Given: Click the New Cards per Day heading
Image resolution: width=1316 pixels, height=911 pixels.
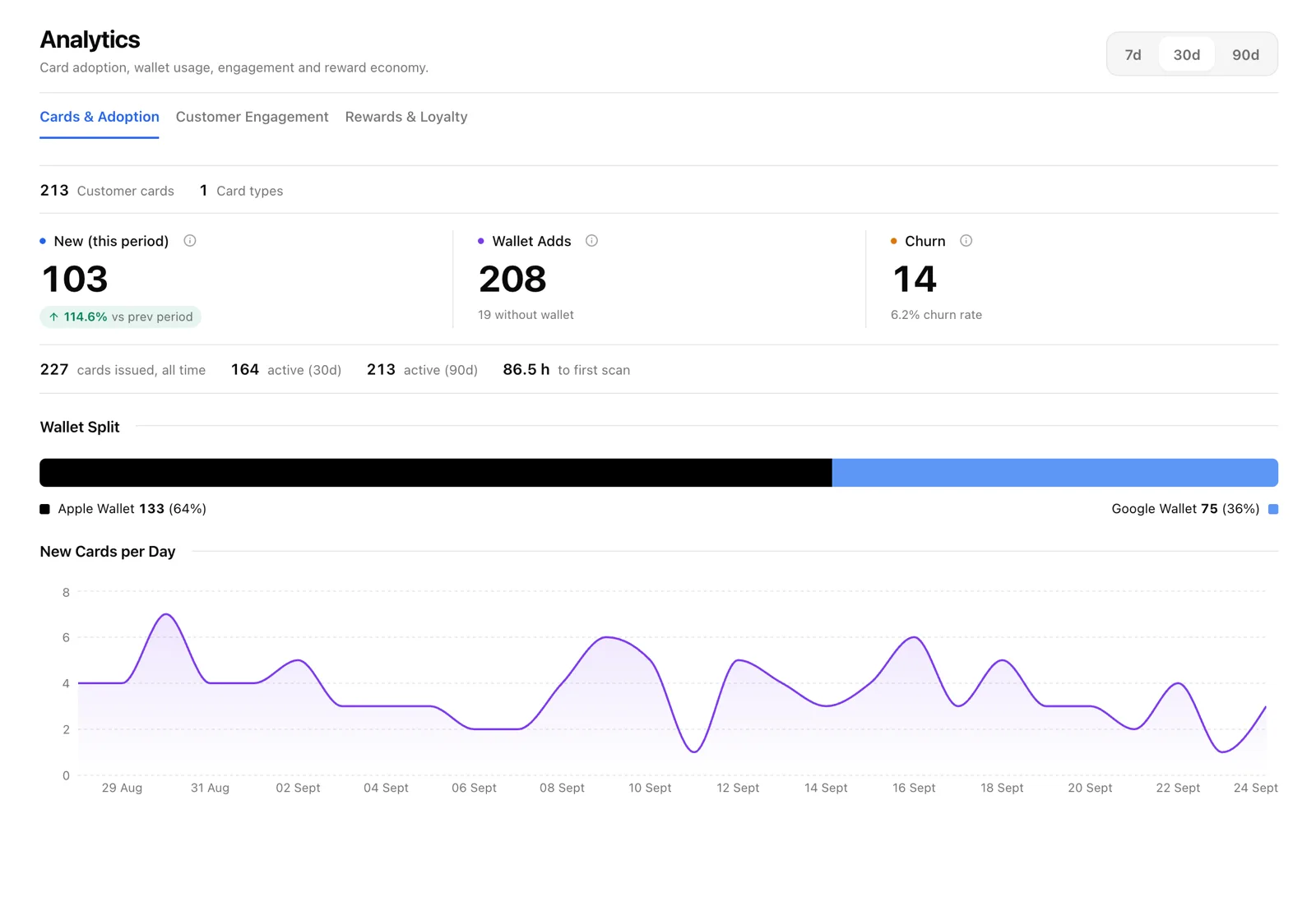Looking at the screenshot, I should 108,552.
